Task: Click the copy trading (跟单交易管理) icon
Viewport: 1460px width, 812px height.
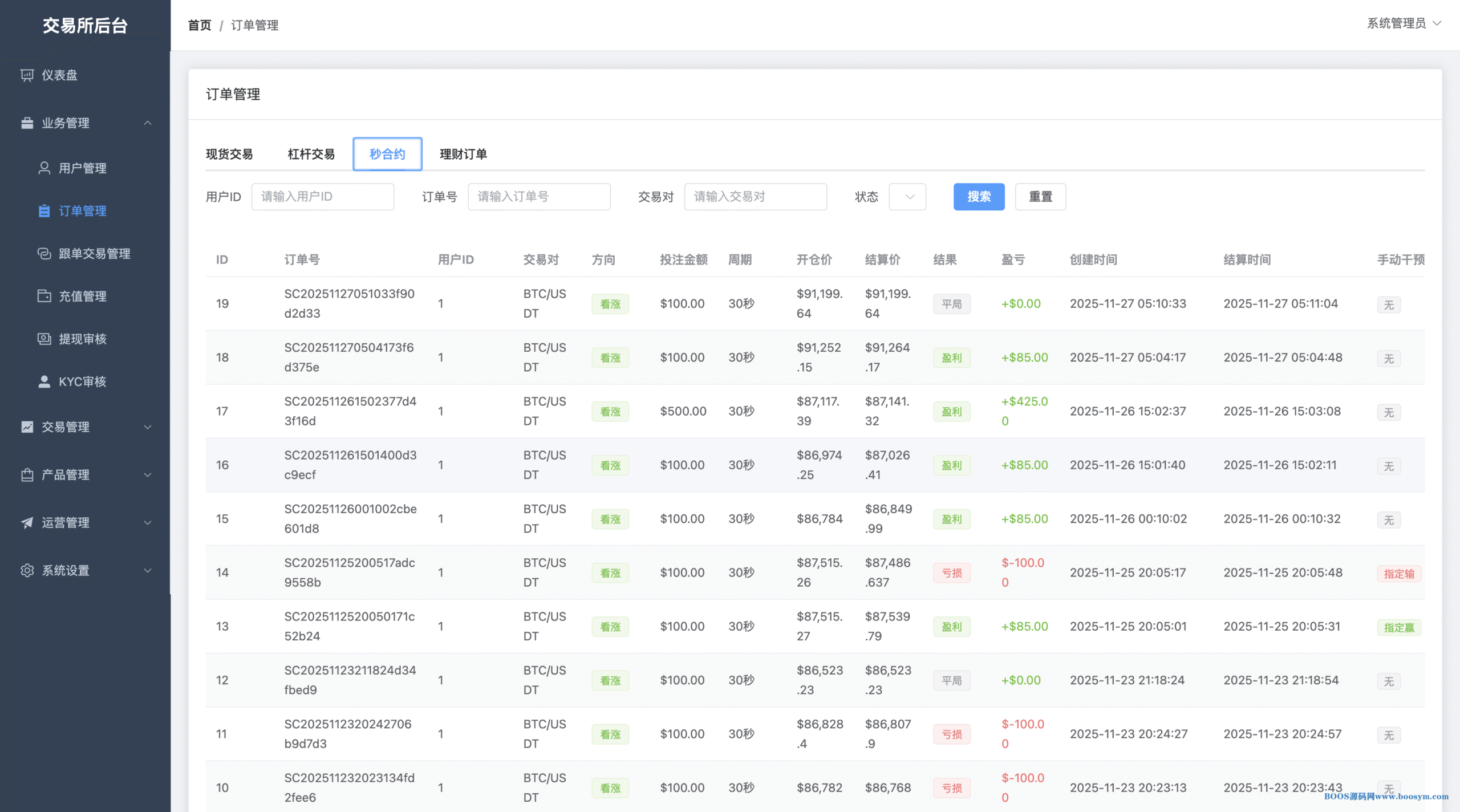Action: pyautogui.click(x=44, y=254)
